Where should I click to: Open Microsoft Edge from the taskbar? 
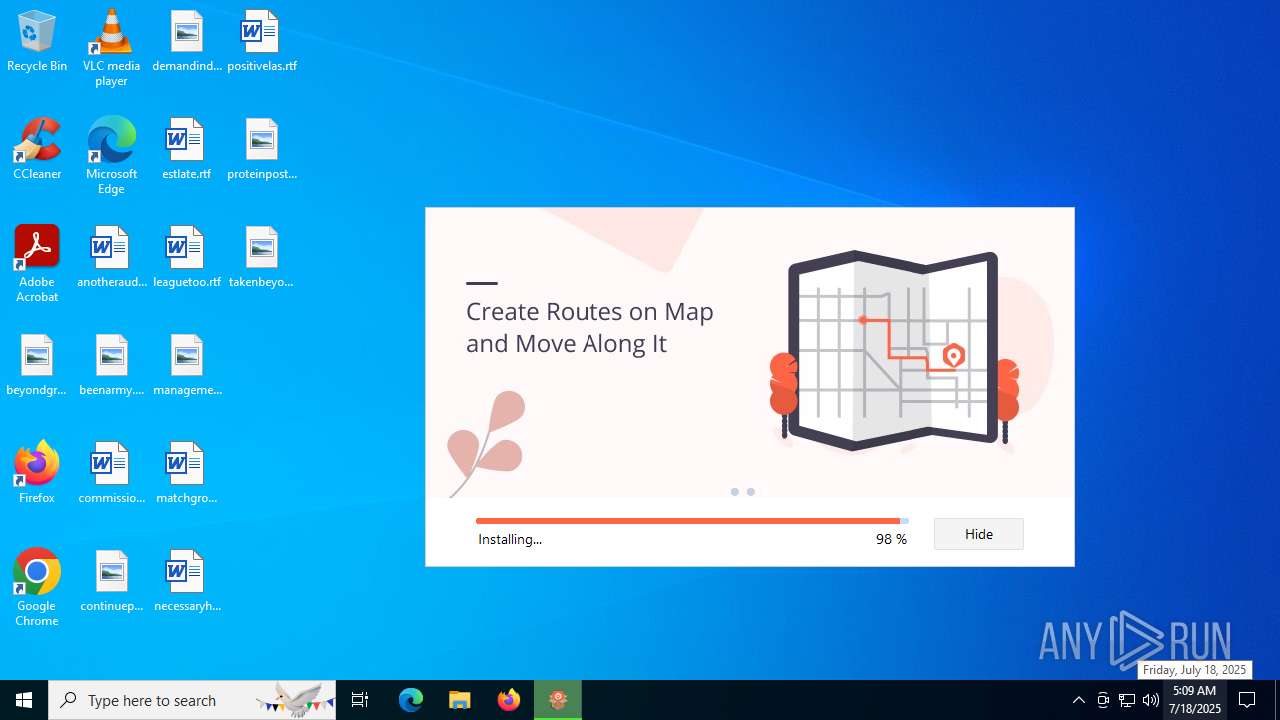(411, 700)
